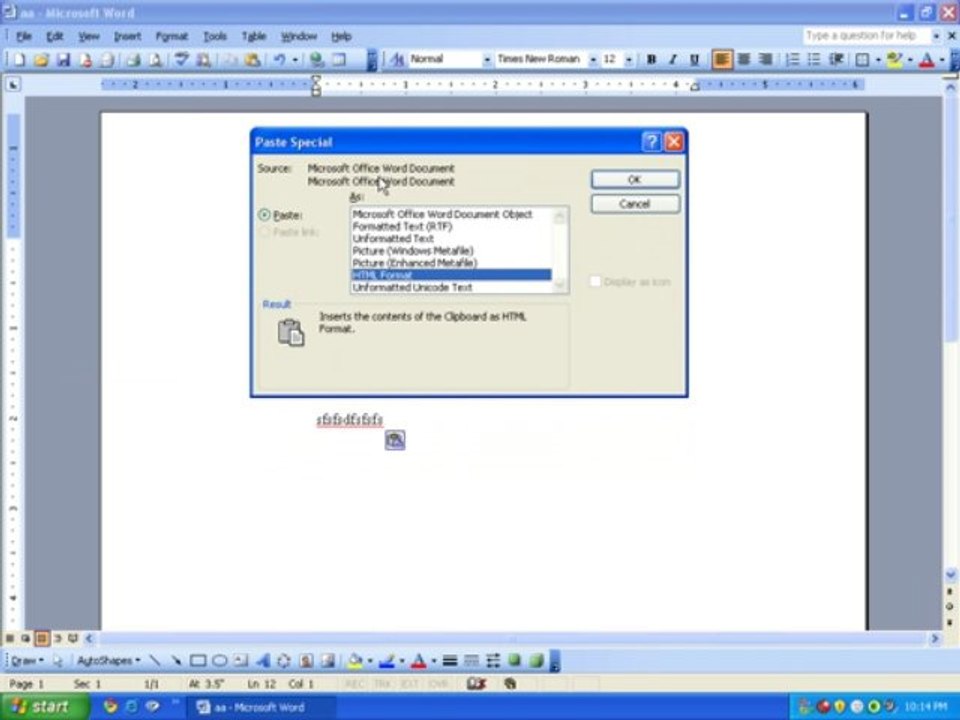Click the Bullets list icon

click(814, 59)
